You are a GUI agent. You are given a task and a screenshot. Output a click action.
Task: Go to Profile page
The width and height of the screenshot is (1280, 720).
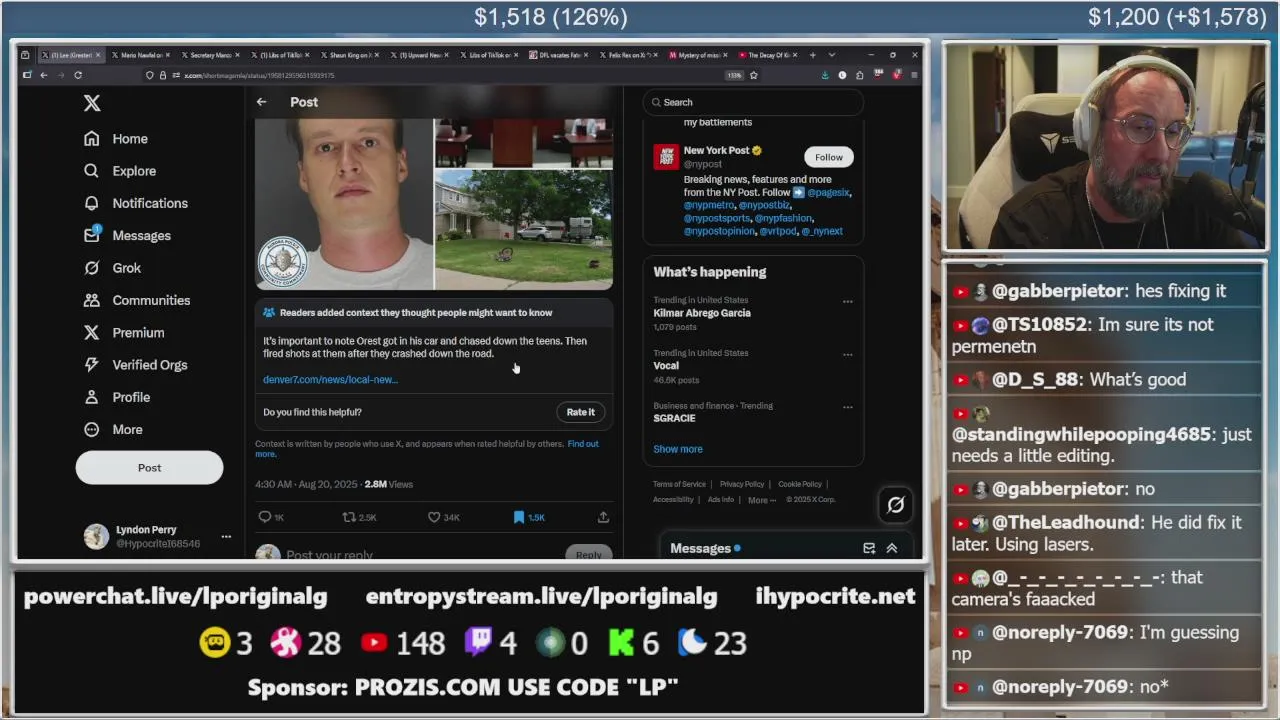(x=117, y=397)
